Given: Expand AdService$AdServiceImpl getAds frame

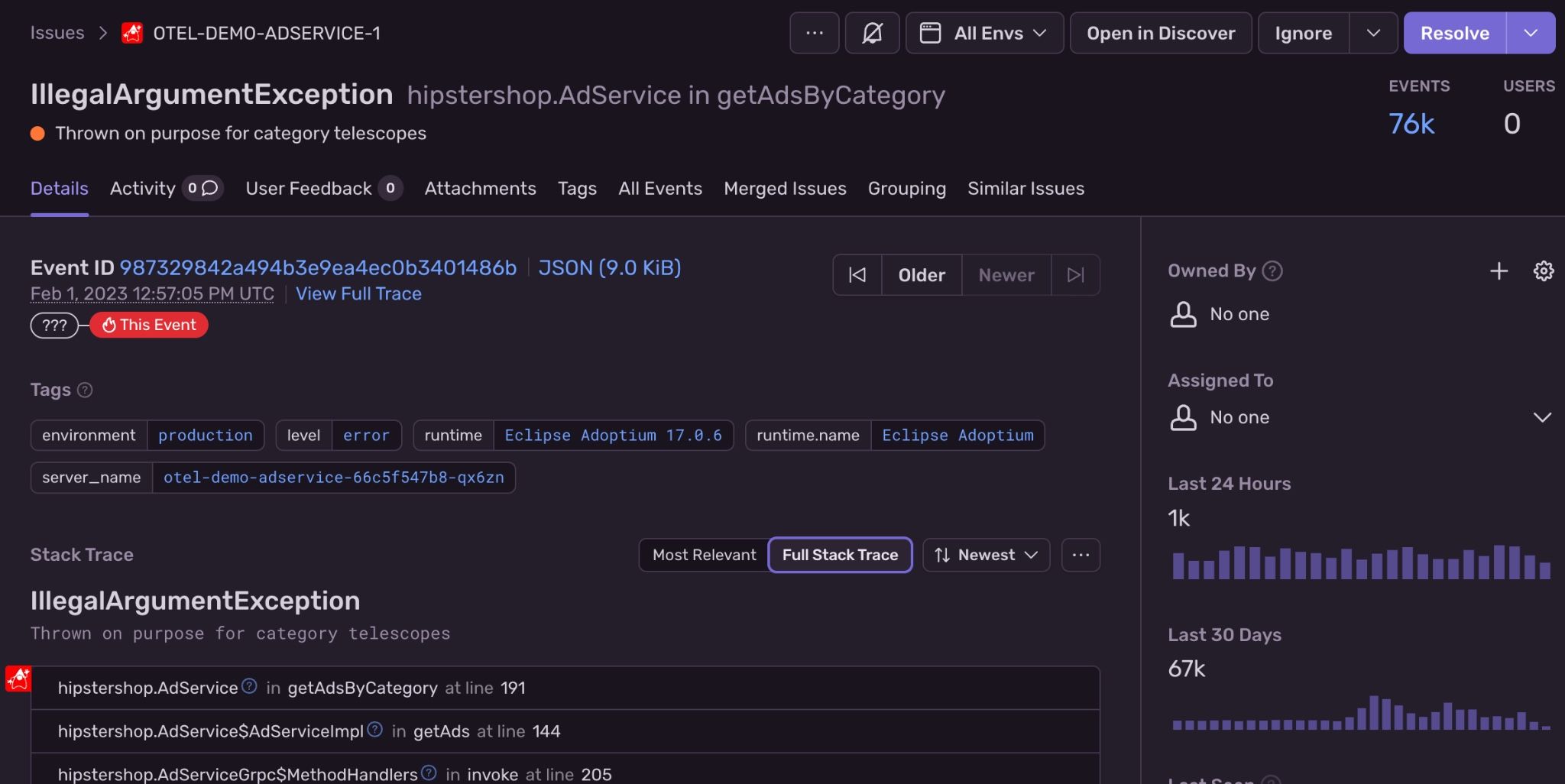Looking at the screenshot, I should [565, 731].
